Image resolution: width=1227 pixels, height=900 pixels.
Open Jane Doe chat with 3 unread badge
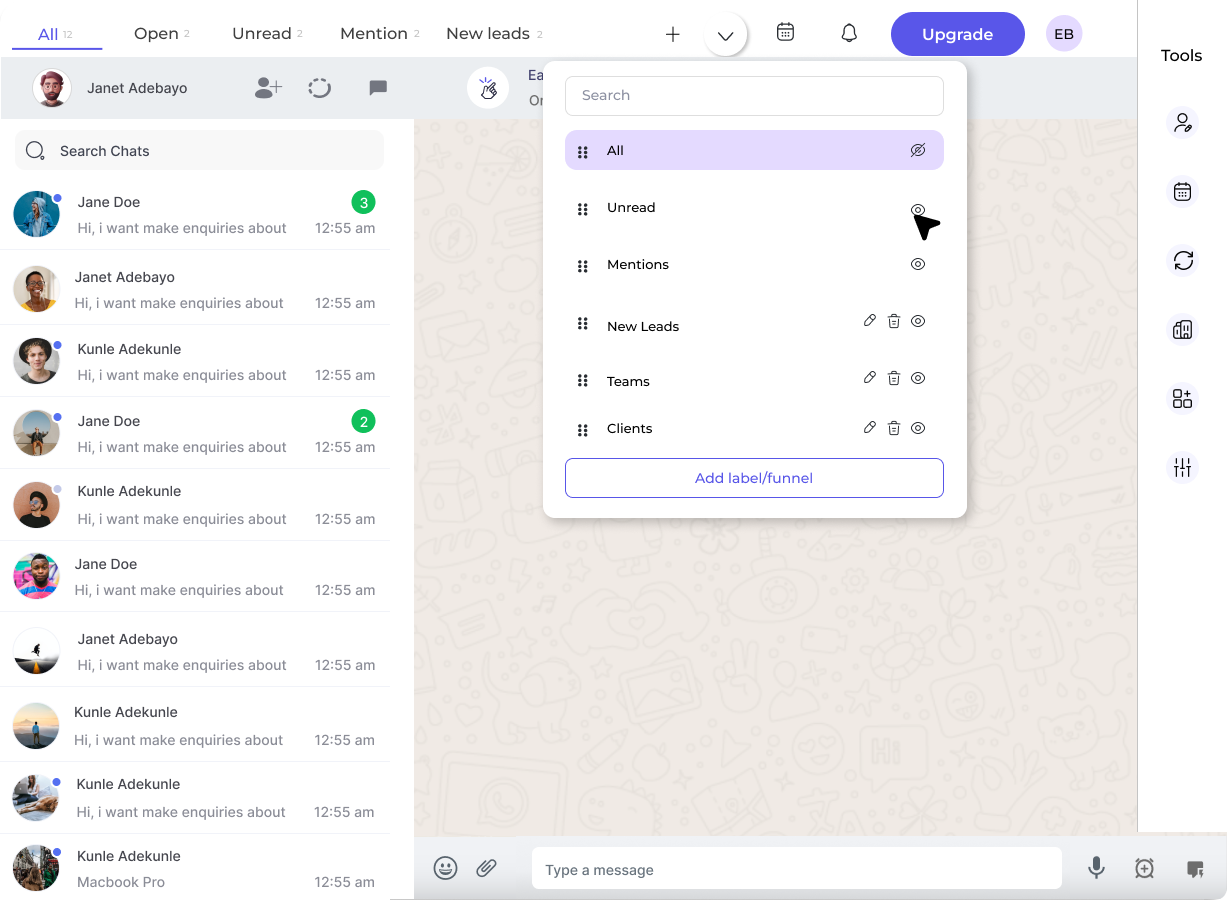pos(195,214)
